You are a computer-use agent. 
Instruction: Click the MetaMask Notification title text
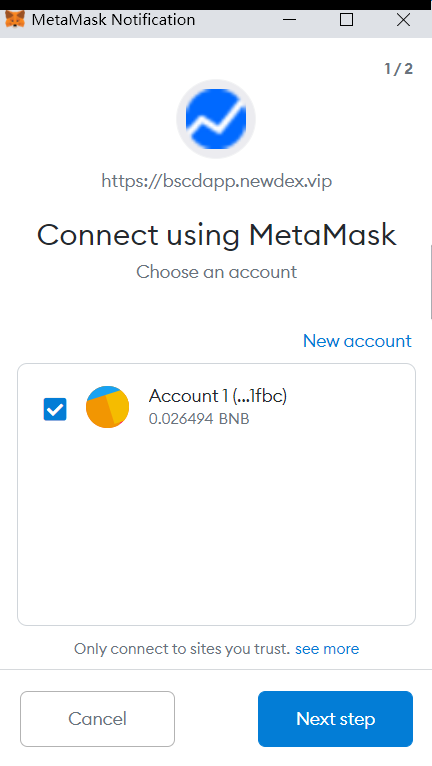click(x=113, y=20)
